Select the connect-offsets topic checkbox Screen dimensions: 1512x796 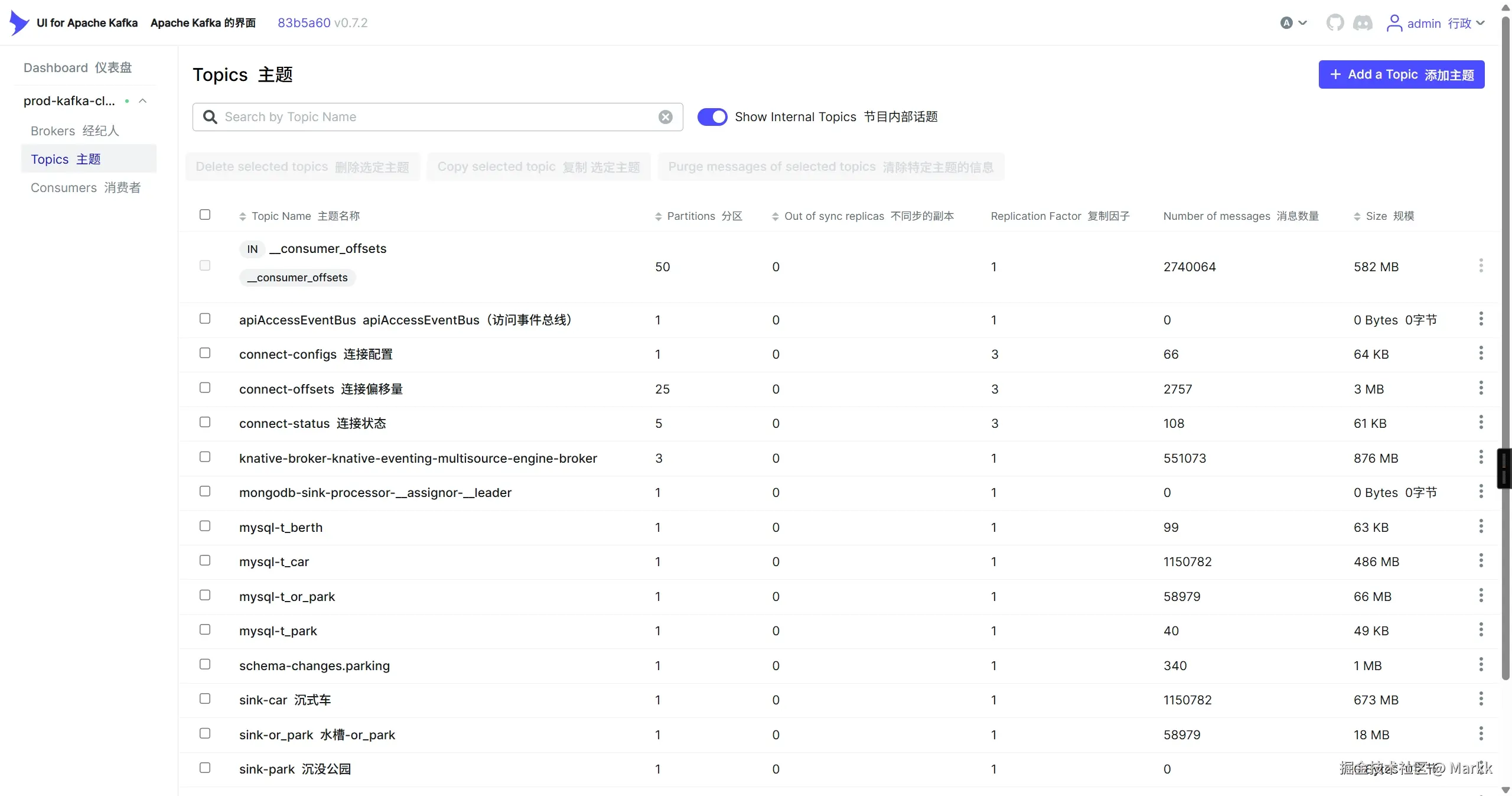205,388
